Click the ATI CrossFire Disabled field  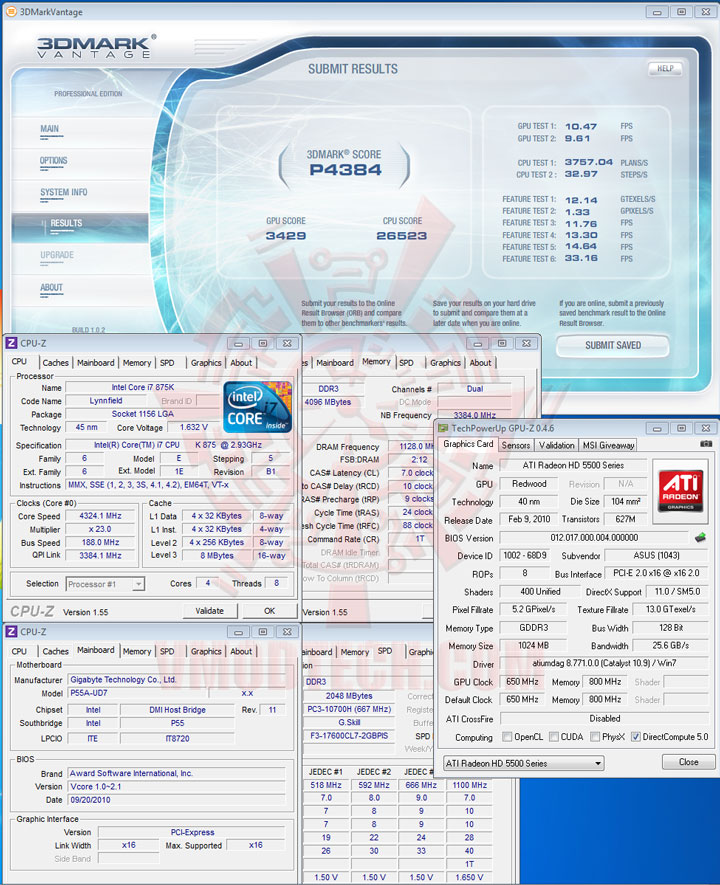pyautogui.click(x=604, y=718)
